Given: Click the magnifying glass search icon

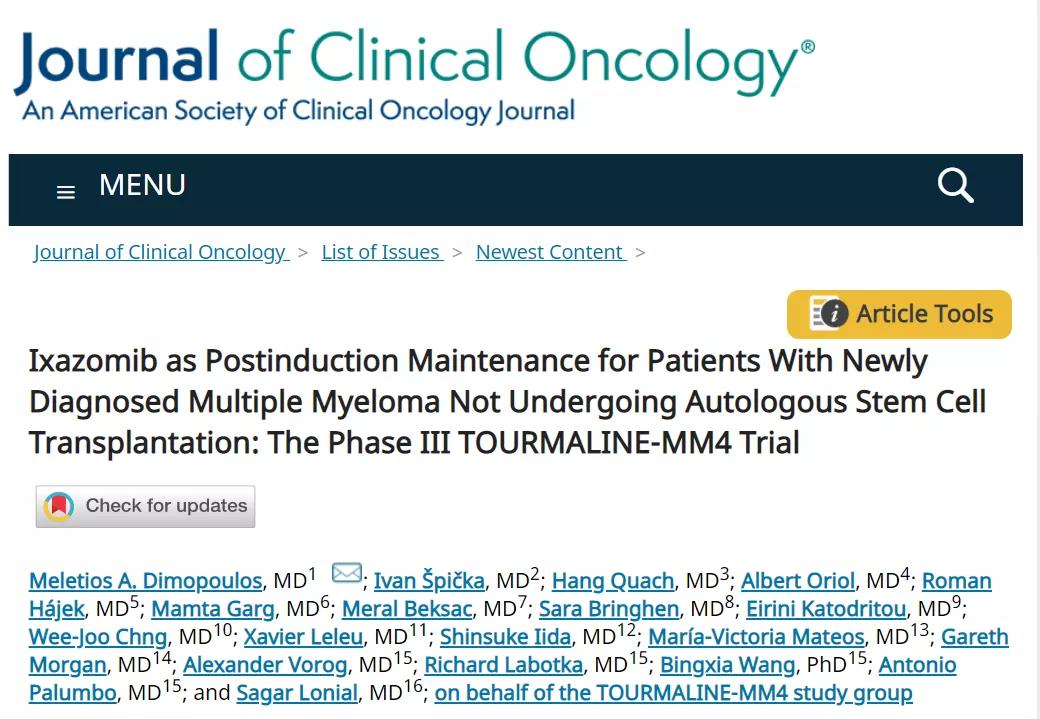Looking at the screenshot, I should pyautogui.click(x=955, y=185).
